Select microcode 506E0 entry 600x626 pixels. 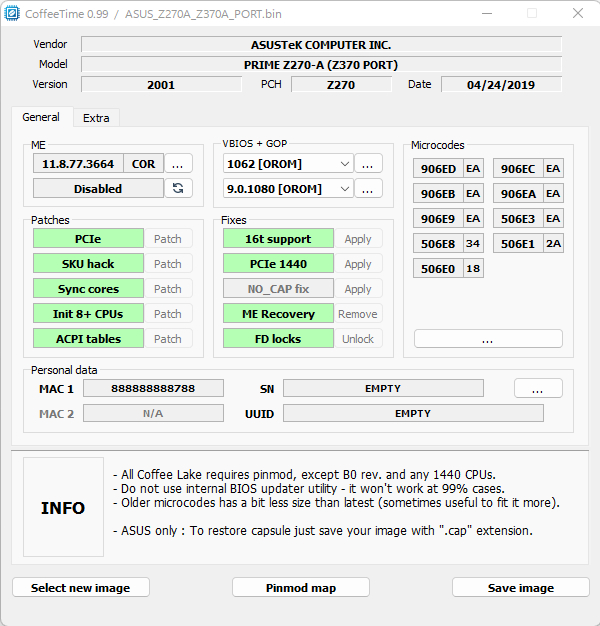pyautogui.click(x=448, y=268)
